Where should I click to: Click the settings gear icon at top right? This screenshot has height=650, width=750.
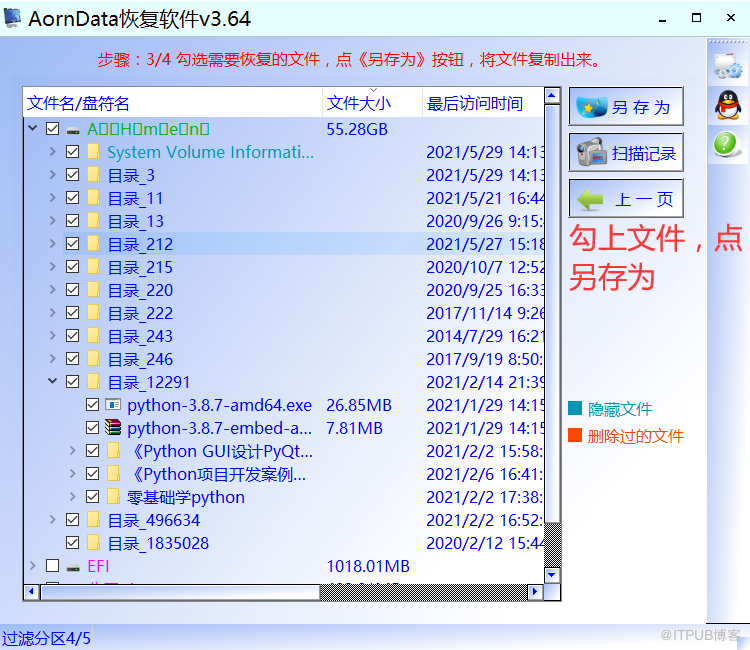pyautogui.click(x=728, y=66)
